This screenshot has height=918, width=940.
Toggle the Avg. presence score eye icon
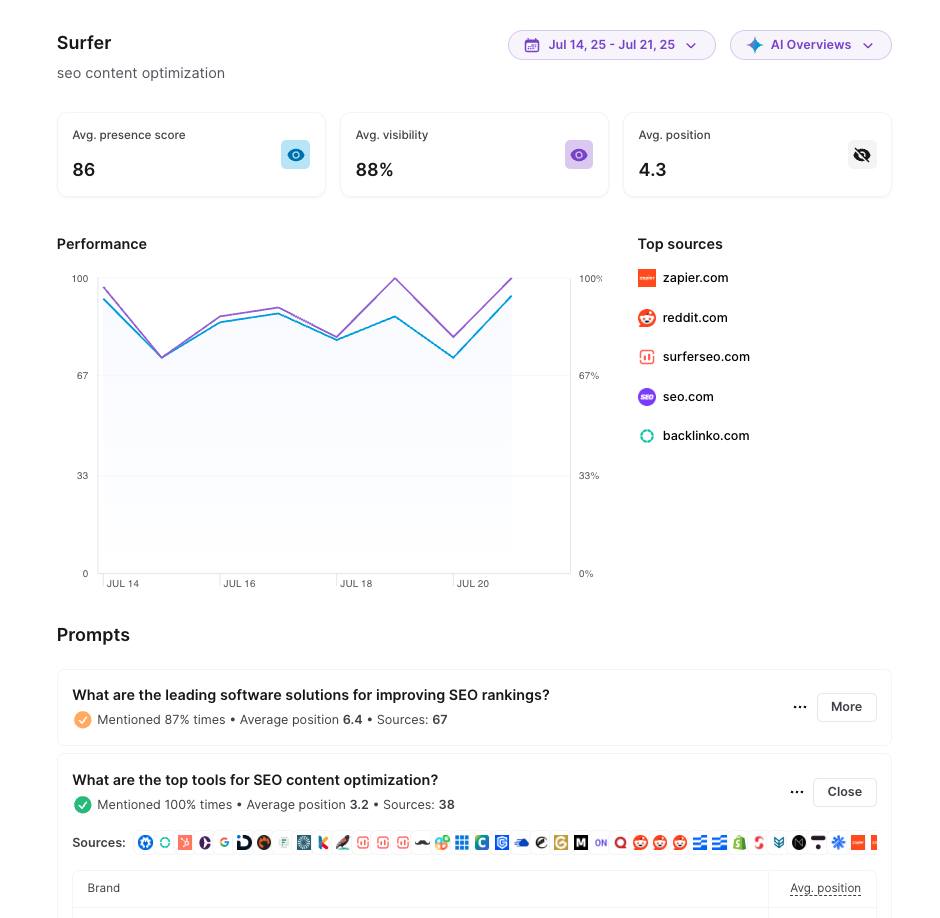point(296,155)
